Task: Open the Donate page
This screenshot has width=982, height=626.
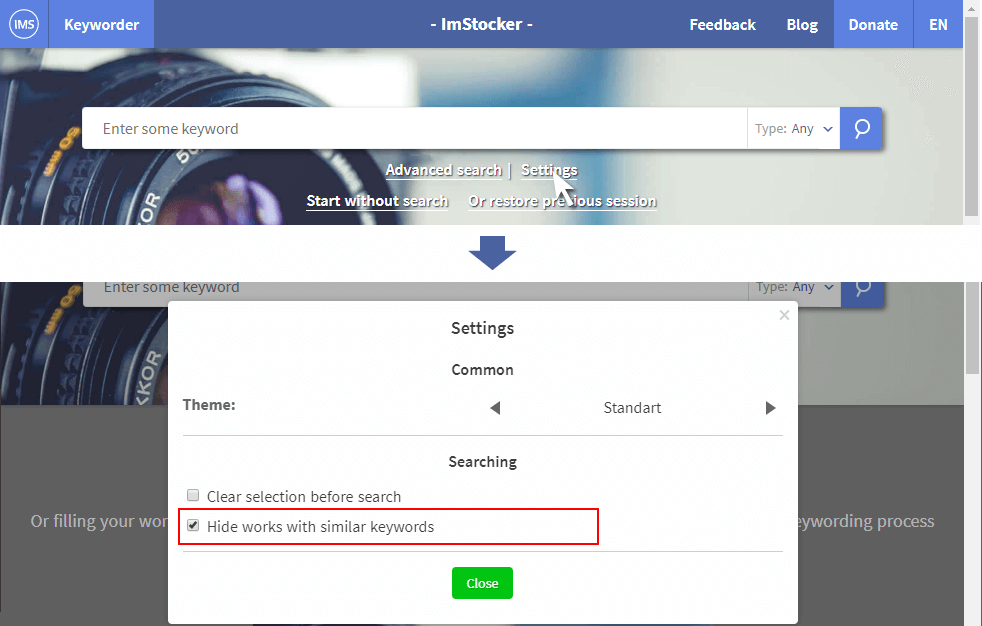Action: [x=873, y=24]
